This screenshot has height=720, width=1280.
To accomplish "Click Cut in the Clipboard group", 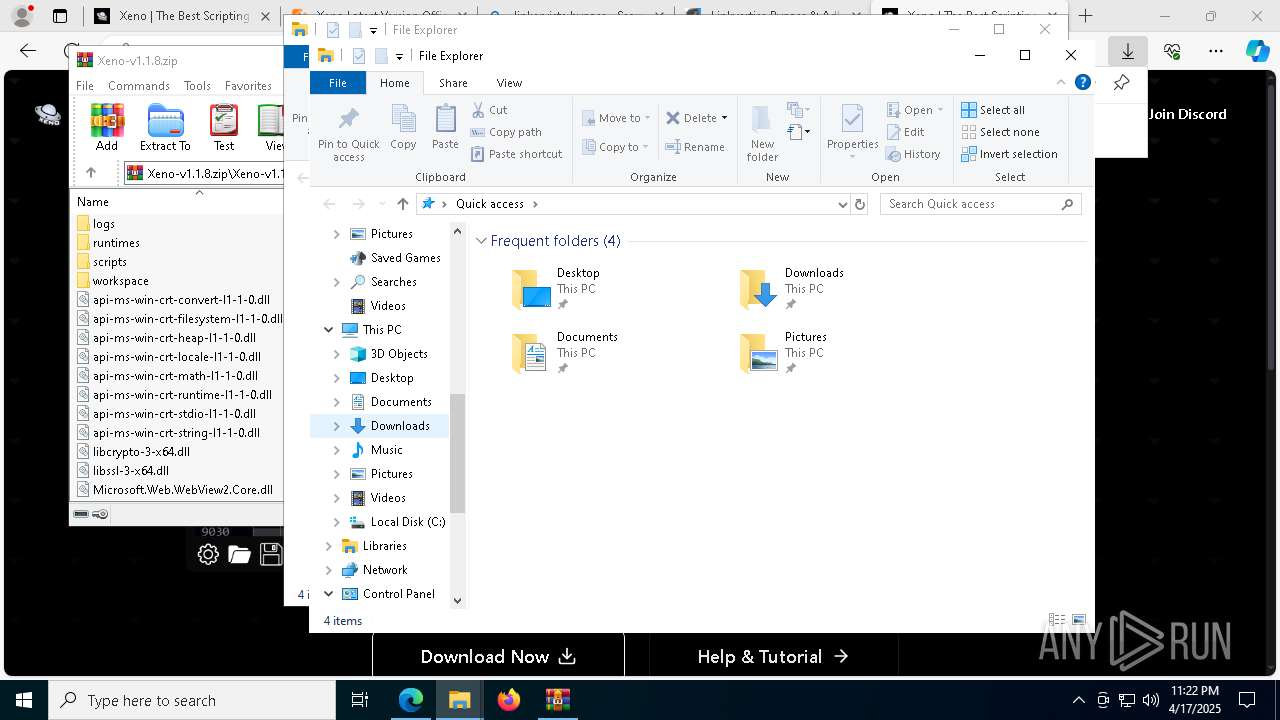I will click(489, 110).
